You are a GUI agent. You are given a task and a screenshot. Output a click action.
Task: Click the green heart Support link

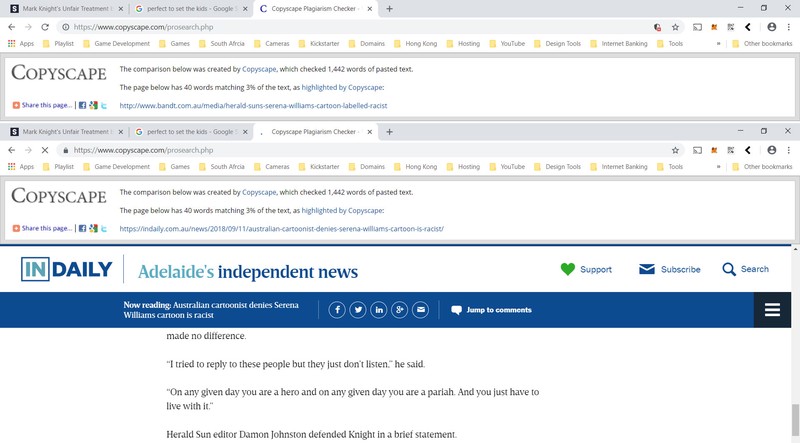pos(586,269)
